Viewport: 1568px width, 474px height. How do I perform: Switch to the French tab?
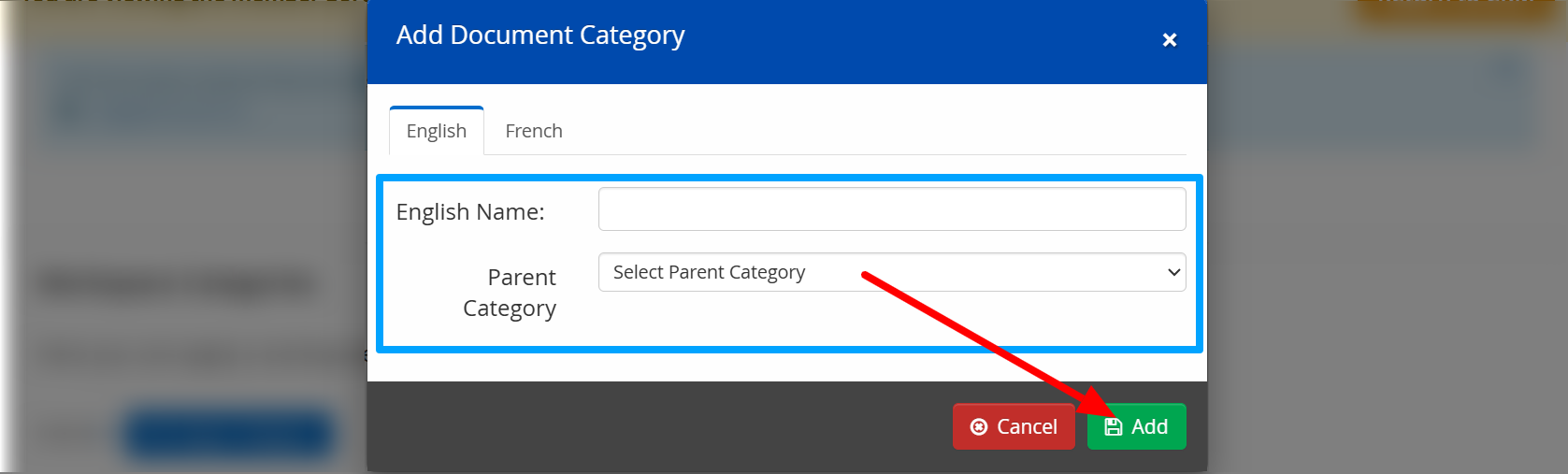(534, 131)
